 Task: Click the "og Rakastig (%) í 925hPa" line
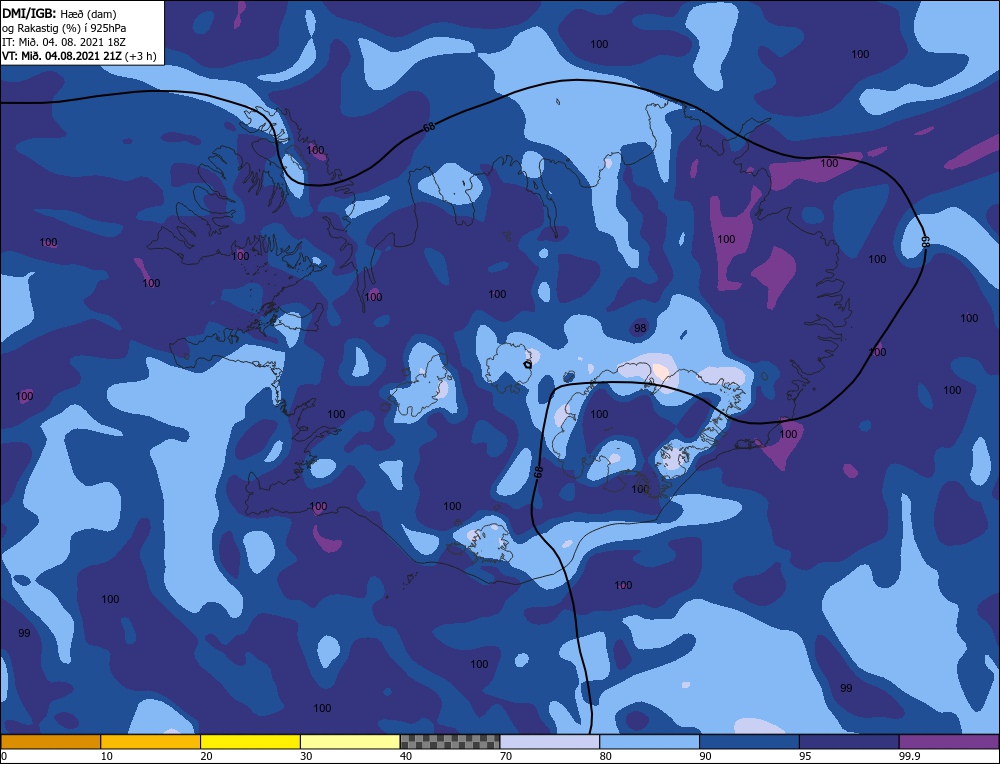(64, 28)
